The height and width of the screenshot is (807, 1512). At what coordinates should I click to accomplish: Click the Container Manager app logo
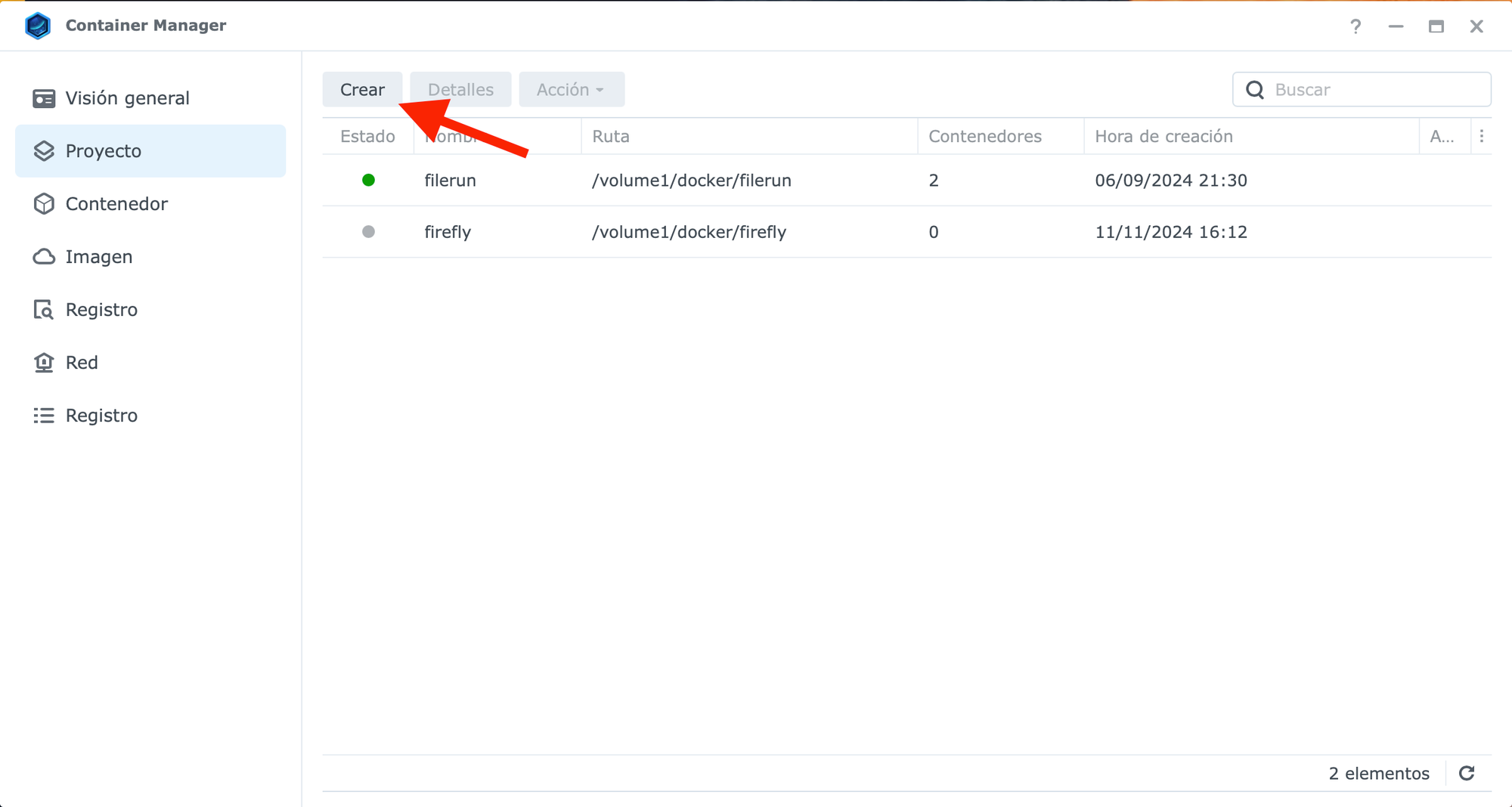click(x=38, y=26)
